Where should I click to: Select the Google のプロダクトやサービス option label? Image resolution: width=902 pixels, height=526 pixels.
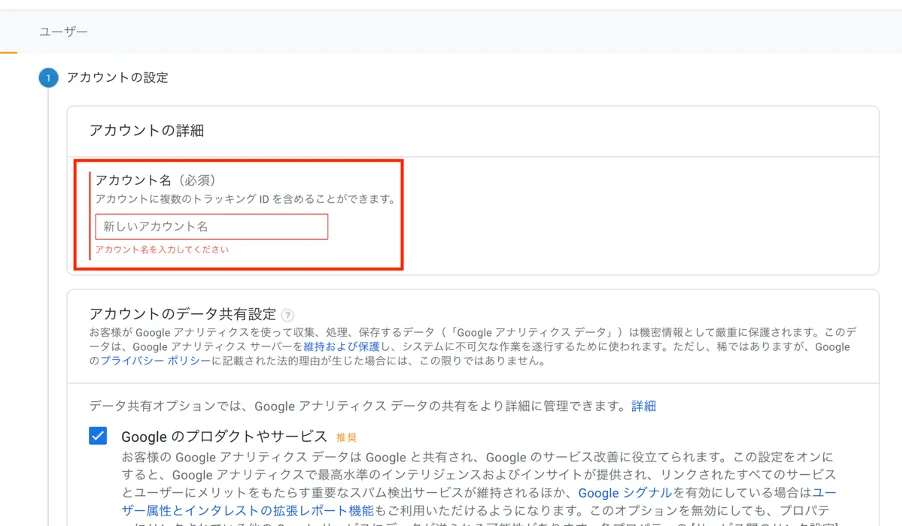point(224,437)
